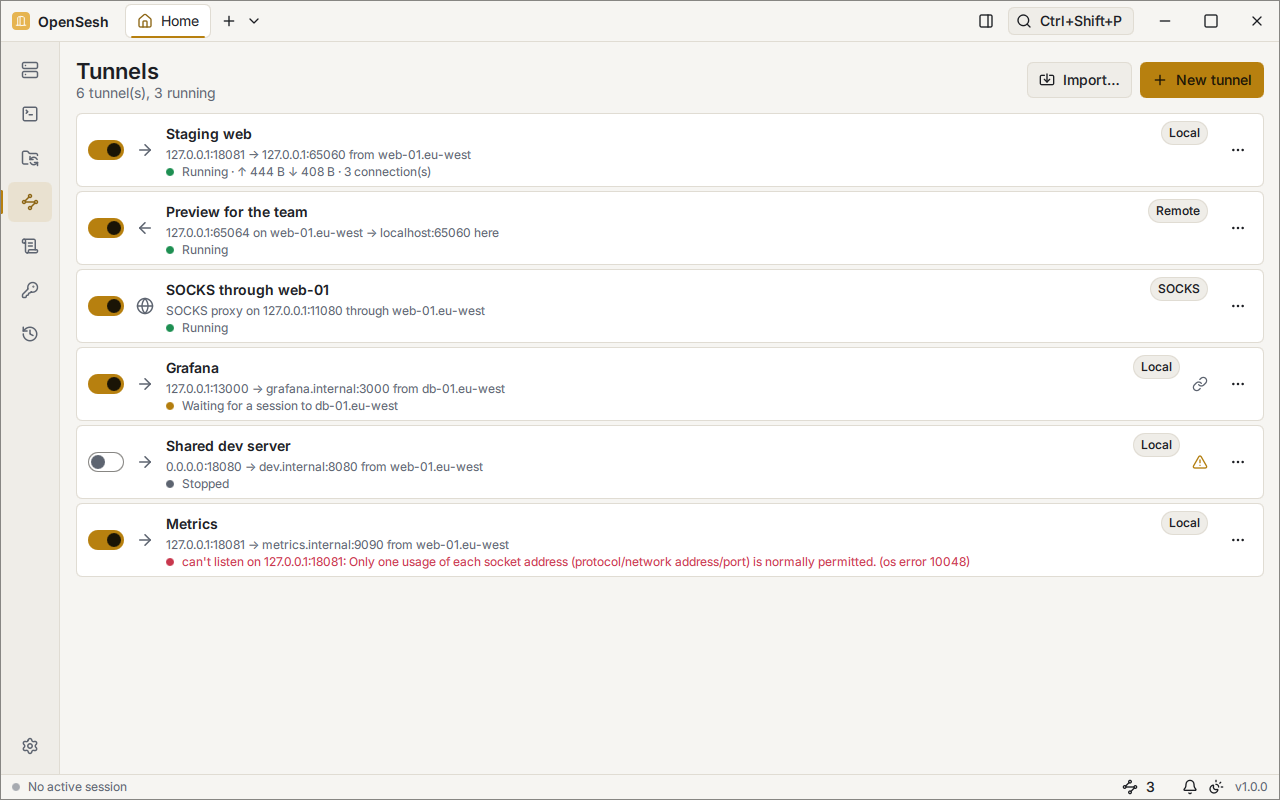Viewport: 1280px width, 800px height.
Task: Switch to the Home tab
Action: click(168, 21)
